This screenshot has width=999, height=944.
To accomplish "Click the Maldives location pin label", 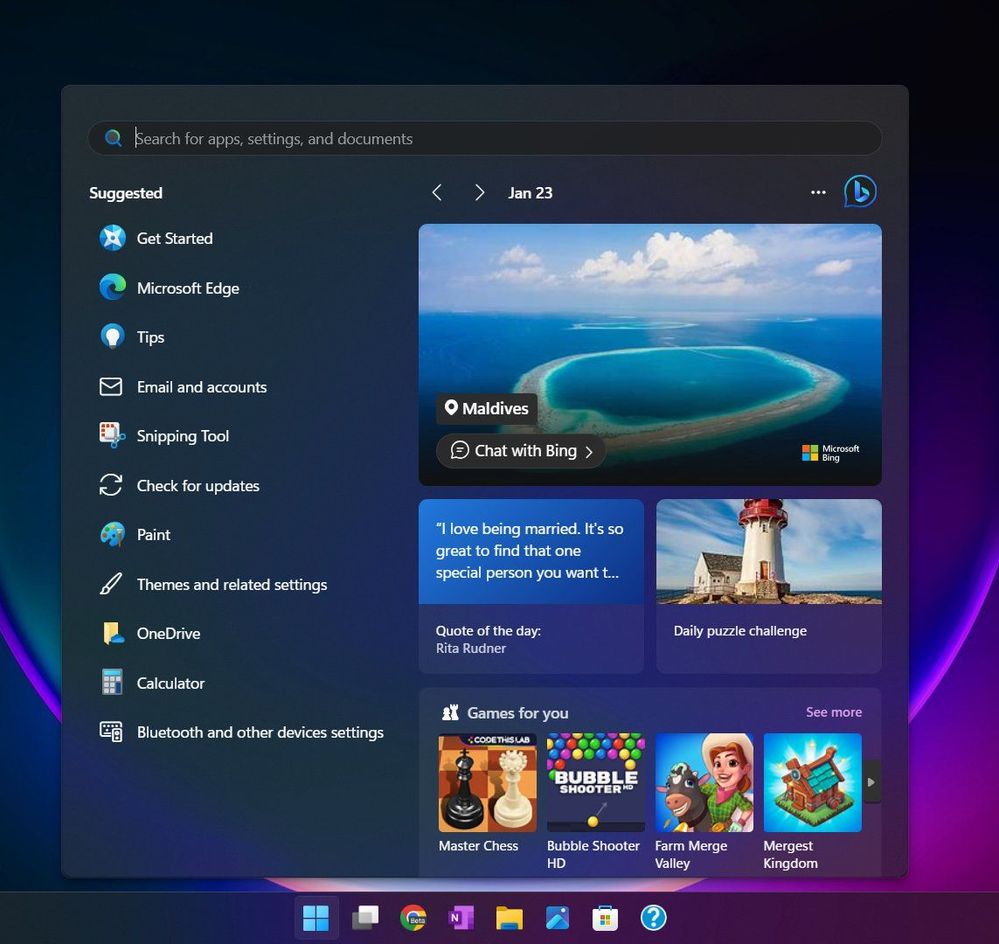I will [487, 408].
